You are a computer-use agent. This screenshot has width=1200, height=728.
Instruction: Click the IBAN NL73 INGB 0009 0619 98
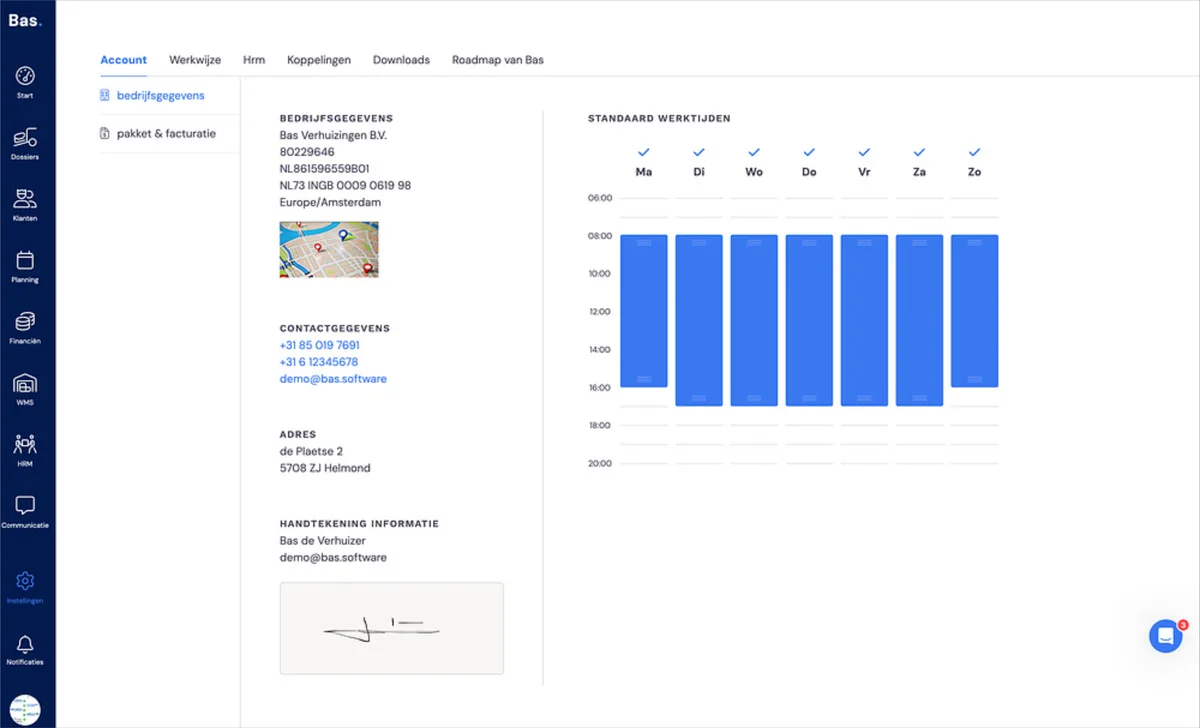[345, 186]
